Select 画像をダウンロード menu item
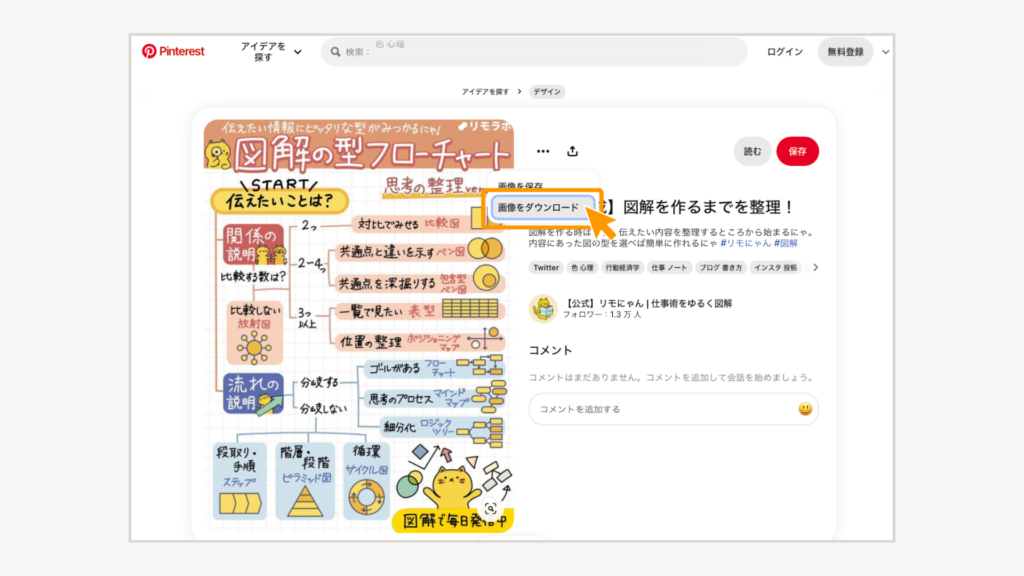Screen dimensions: 1024x576 pyautogui.click(x=538, y=207)
